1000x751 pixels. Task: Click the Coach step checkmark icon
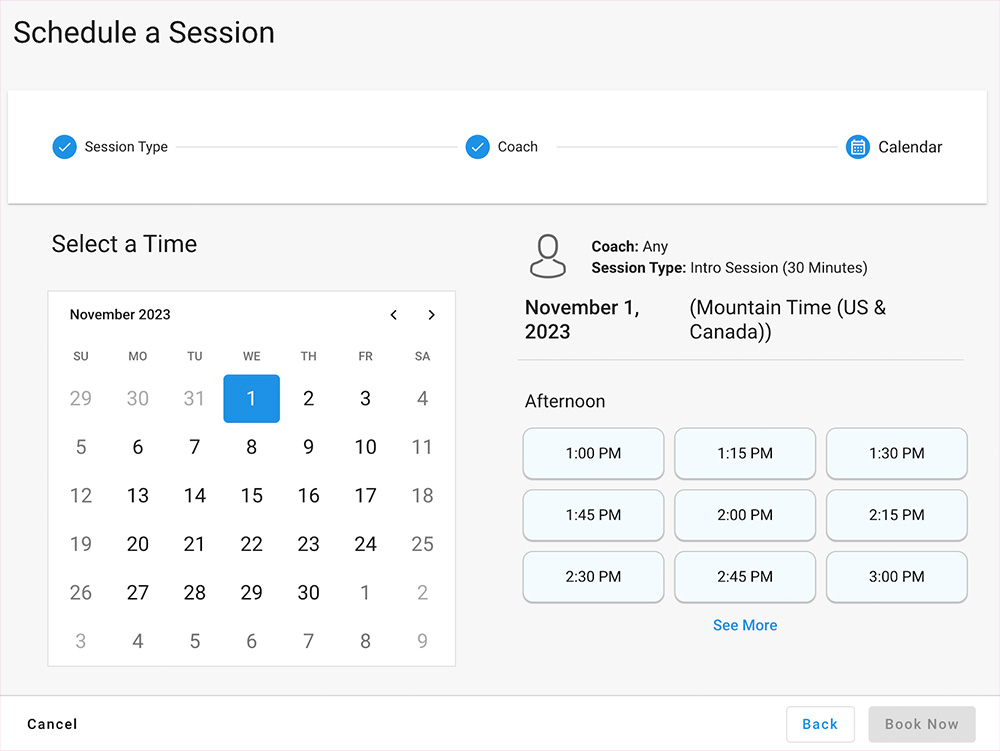coord(477,147)
